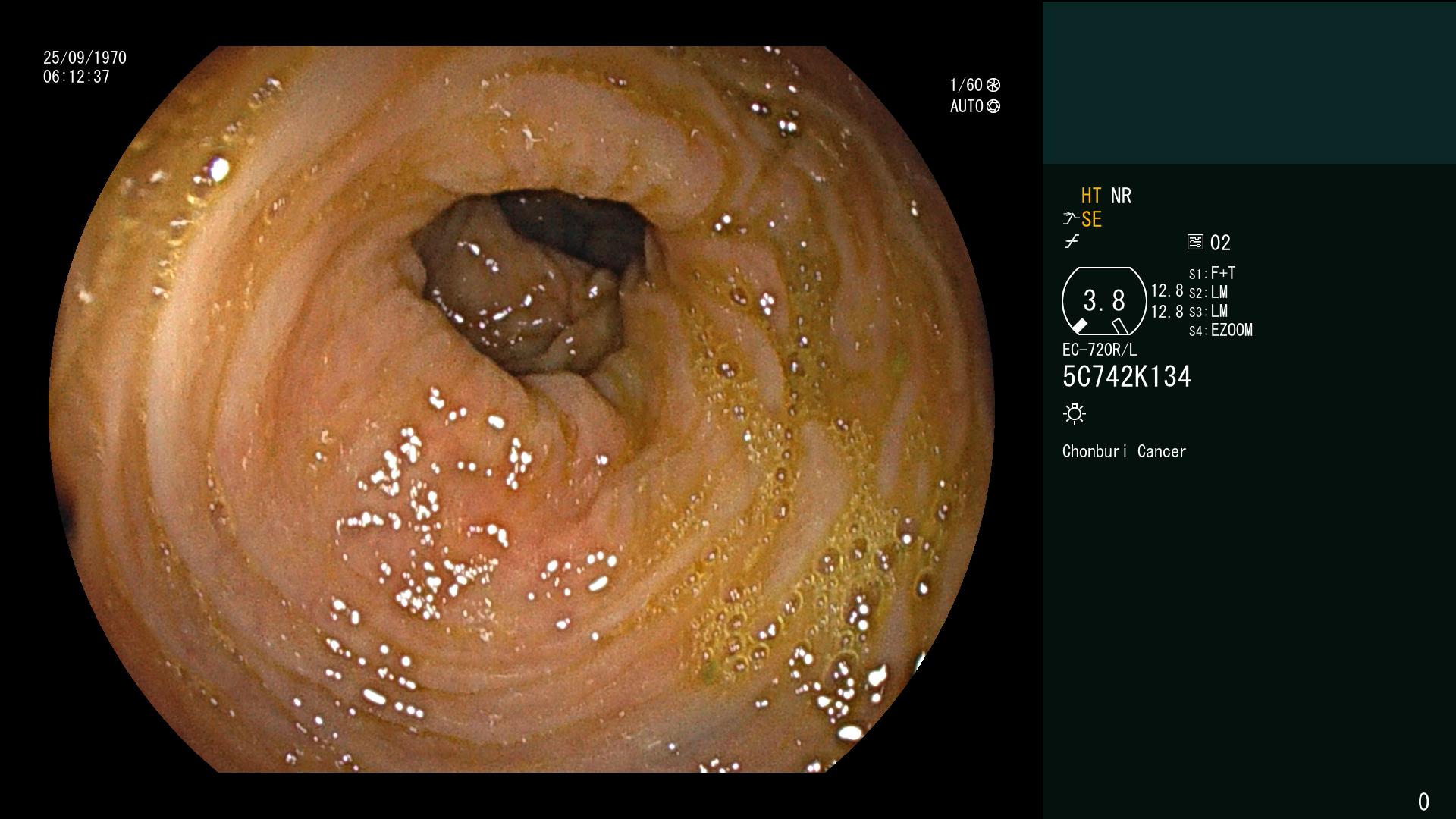
Task: Select the HT indicator
Action: (1091, 196)
